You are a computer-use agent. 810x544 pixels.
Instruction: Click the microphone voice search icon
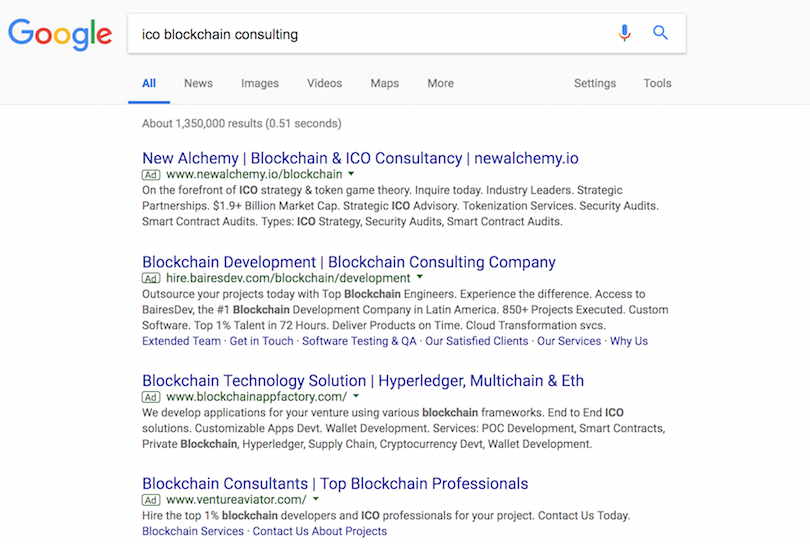pyautogui.click(x=625, y=33)
